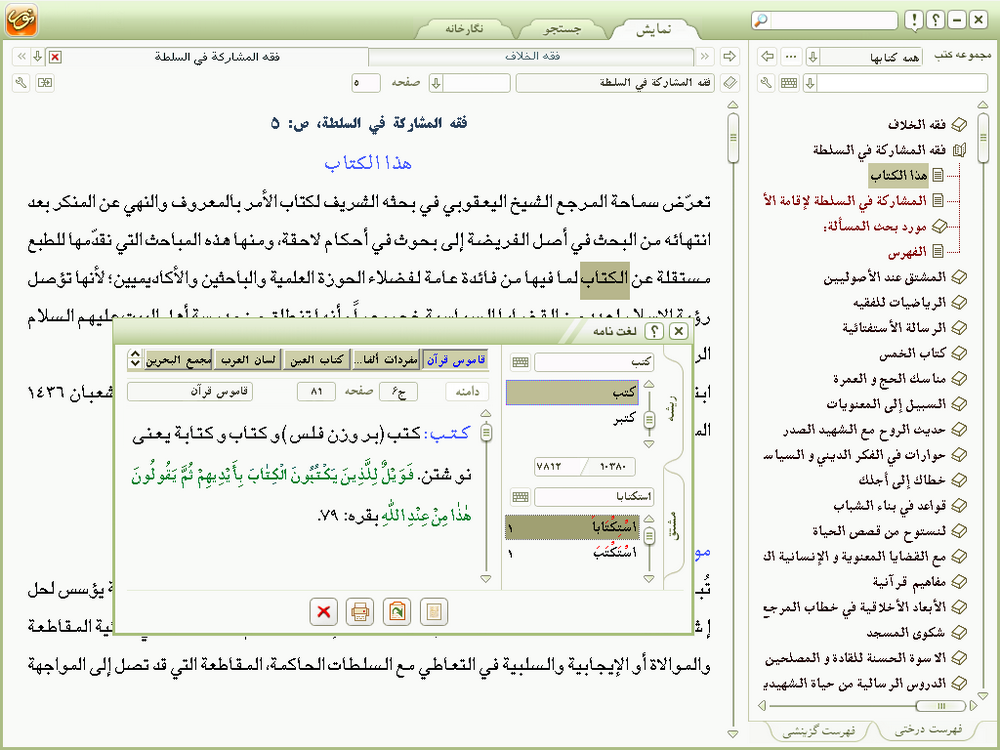Click the icon next to the text pane wrench
This screenshot has width=1000, height=750.
point(45,82)
